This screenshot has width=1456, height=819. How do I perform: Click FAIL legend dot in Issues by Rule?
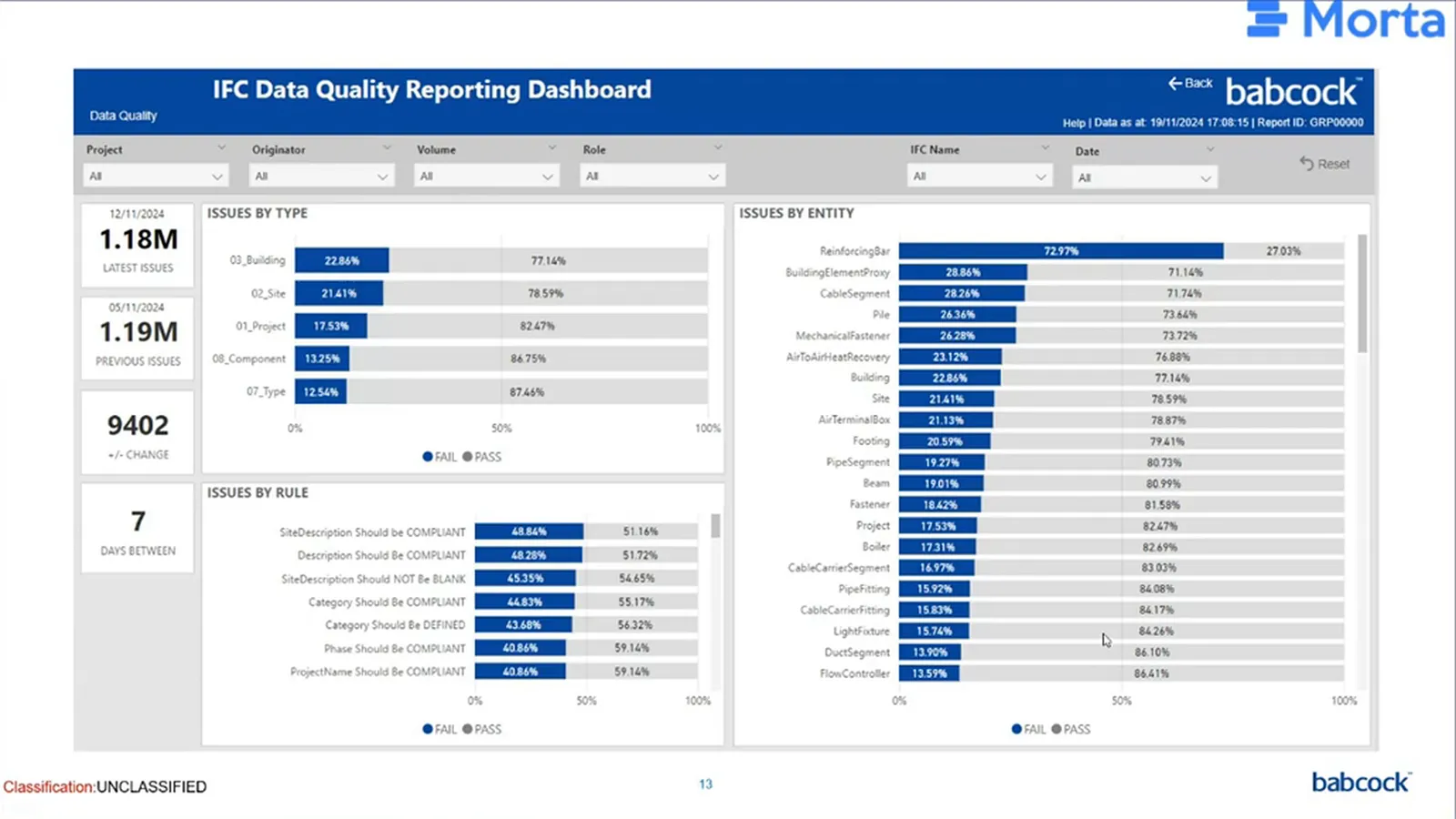coord(428,729)
